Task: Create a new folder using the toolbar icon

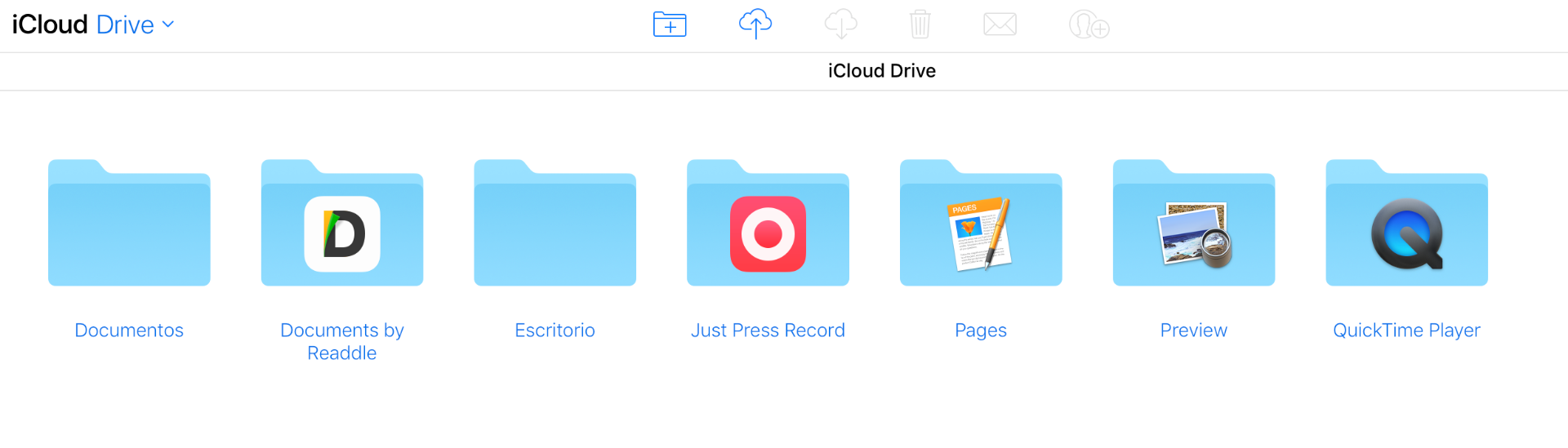Action: tap(670, 24)
